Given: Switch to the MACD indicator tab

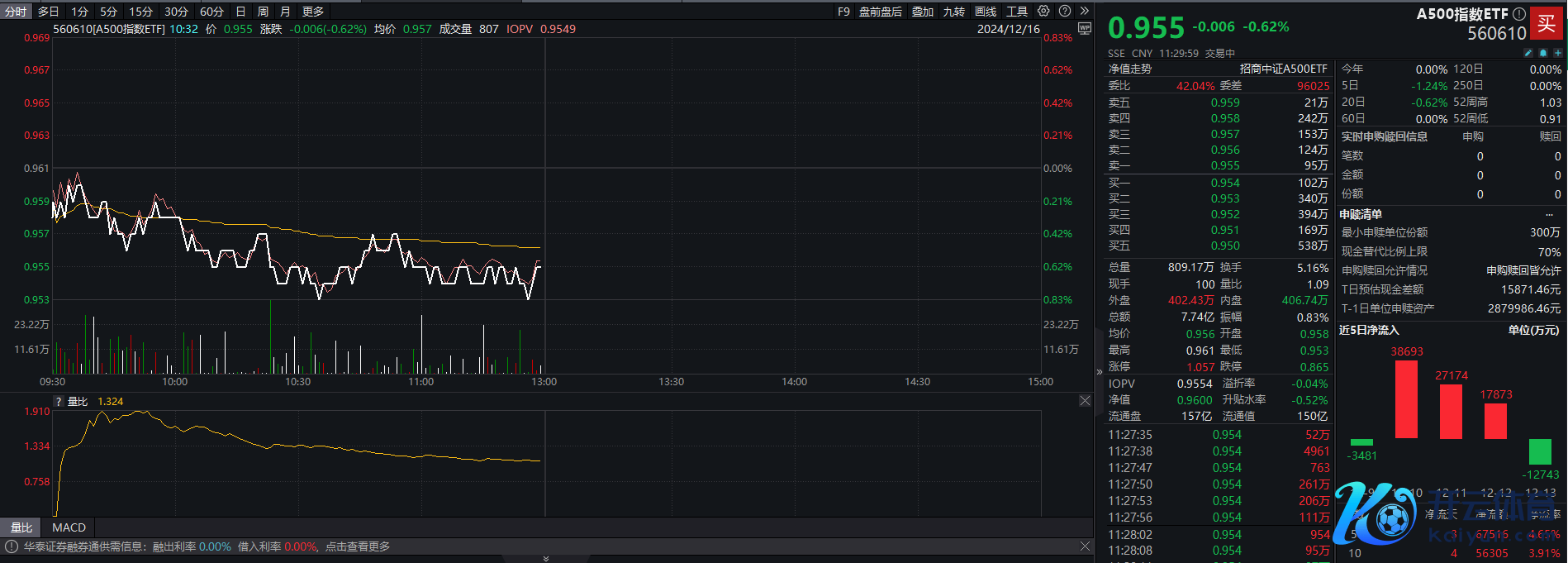Looking at the screenshot, I should (x=69, y=527).
